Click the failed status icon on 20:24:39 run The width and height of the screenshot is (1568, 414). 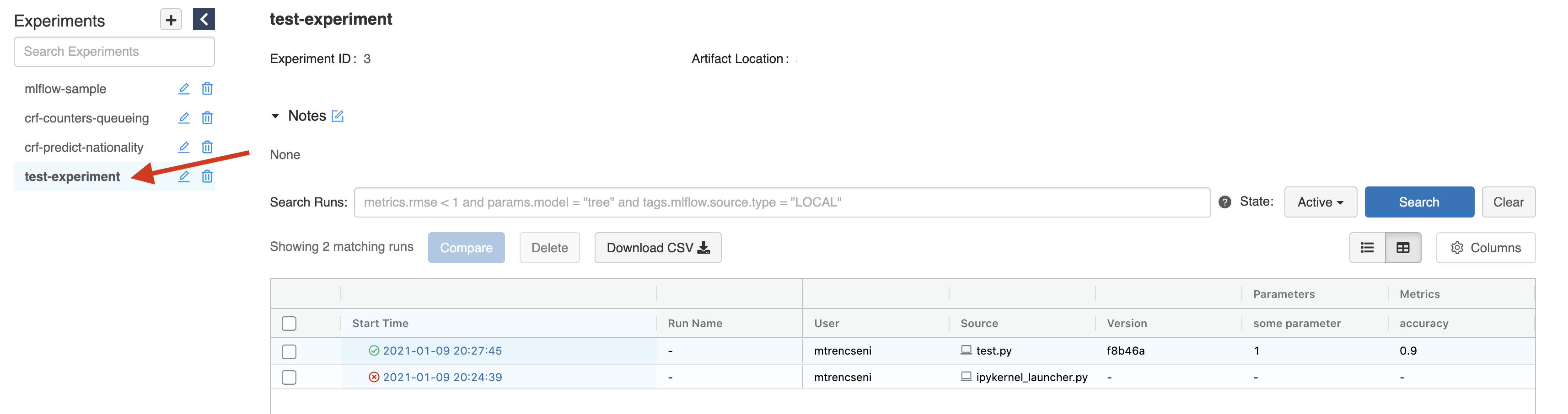coord(374,377)
